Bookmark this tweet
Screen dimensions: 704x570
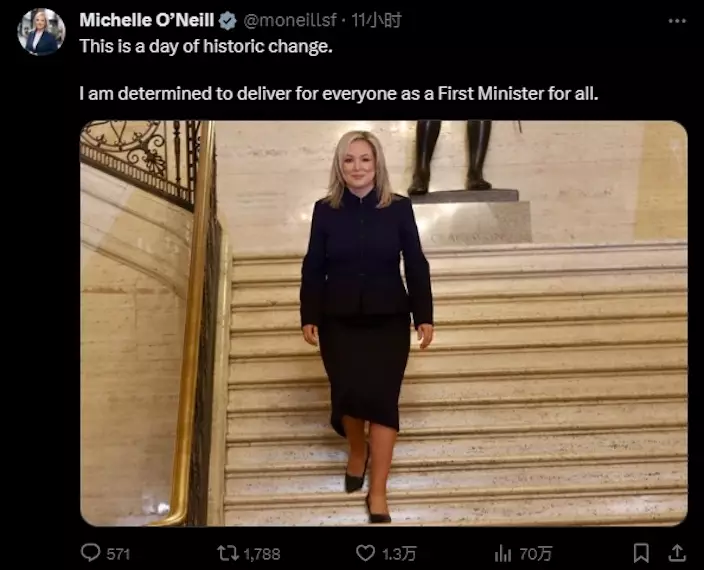click(x=642, y=552)
